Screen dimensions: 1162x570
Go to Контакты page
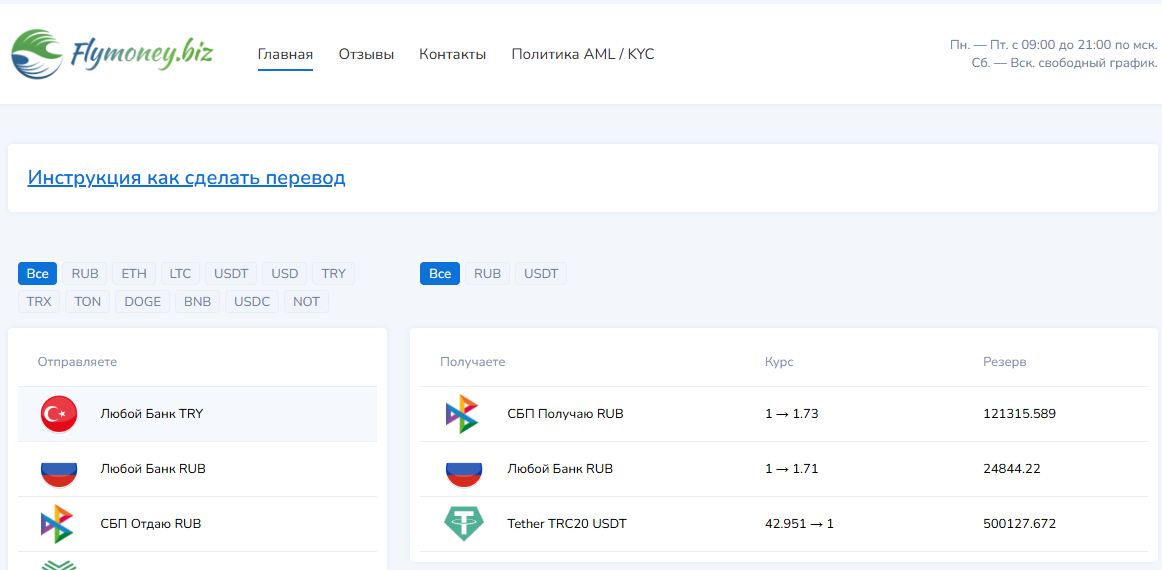[x=453, y=54]
